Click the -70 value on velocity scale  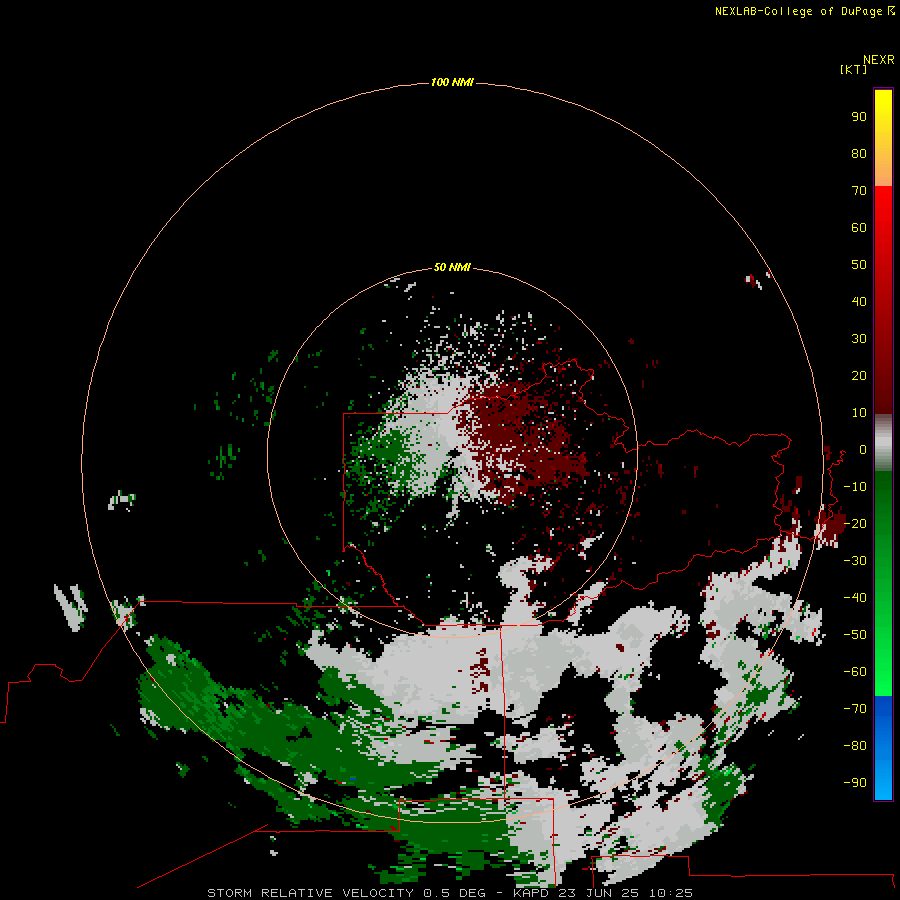855,709
